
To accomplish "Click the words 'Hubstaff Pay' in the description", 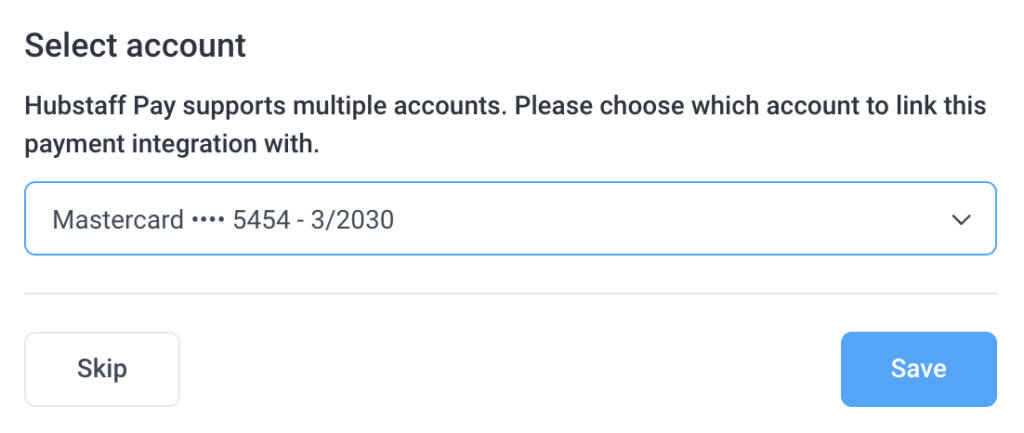I will tap(90, 106).
